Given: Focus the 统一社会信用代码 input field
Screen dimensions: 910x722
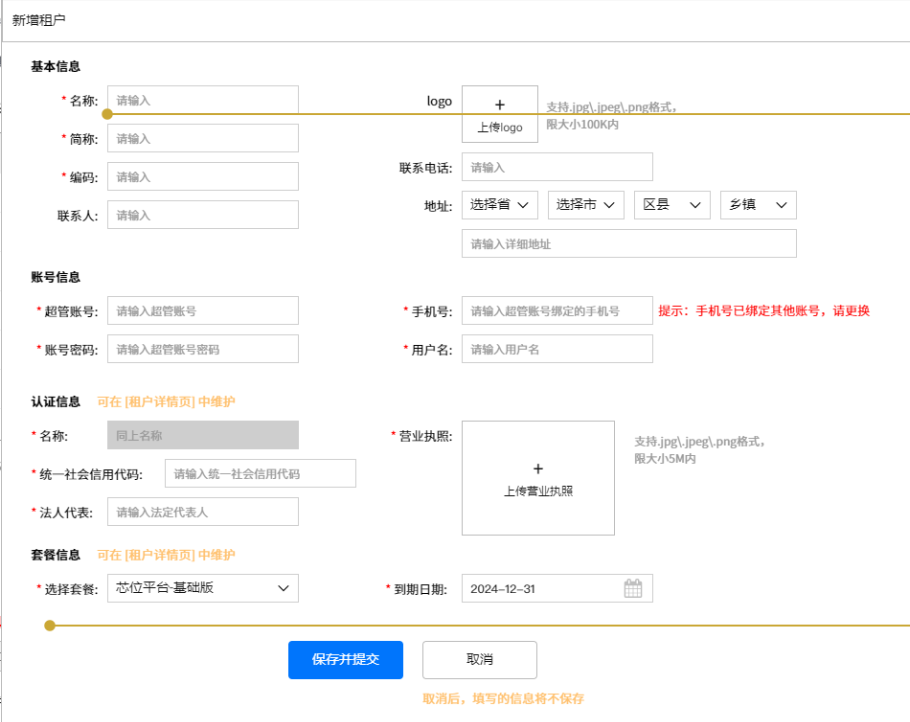Looking at the screenshot, I should (x=260, y=473).
